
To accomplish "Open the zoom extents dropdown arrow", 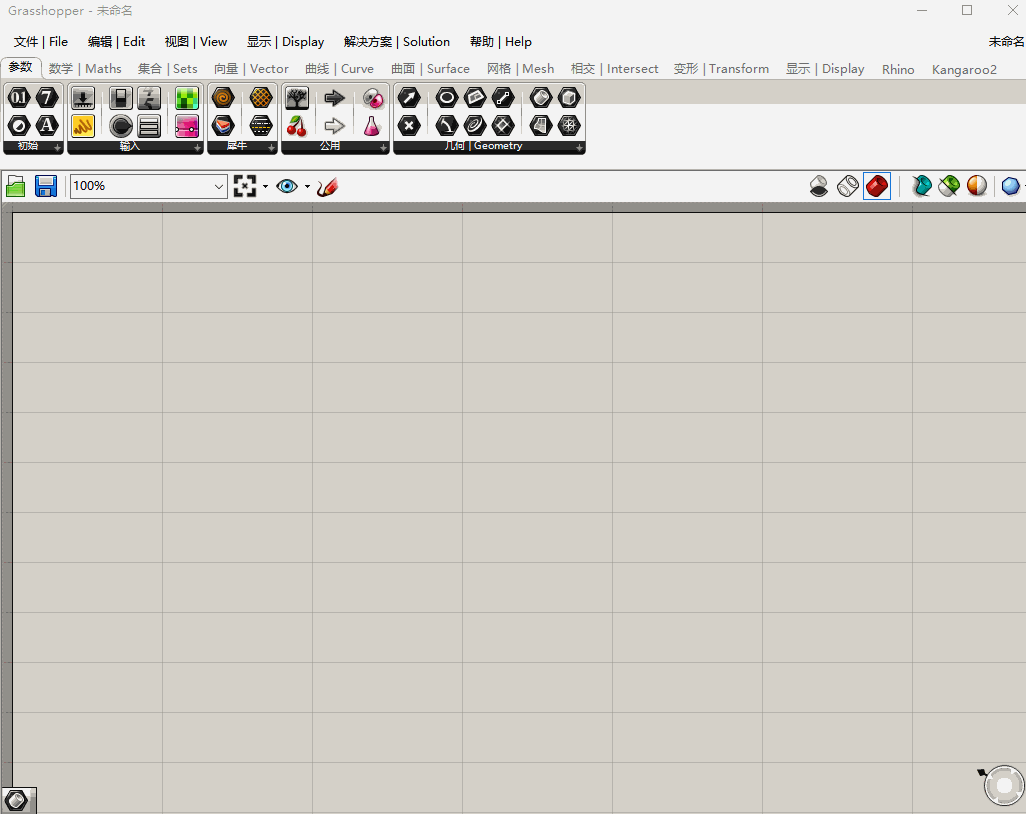I will point(265,186).
